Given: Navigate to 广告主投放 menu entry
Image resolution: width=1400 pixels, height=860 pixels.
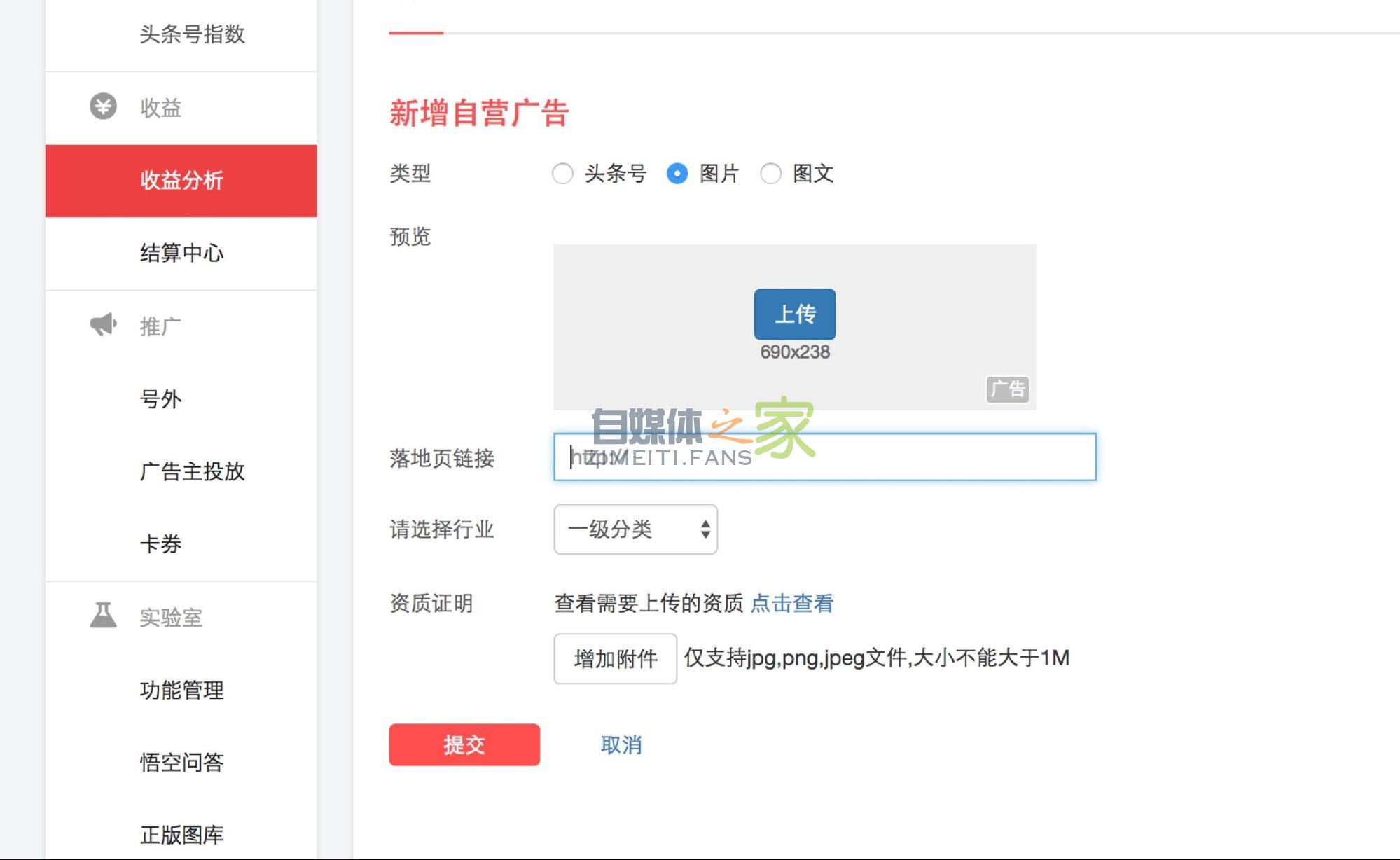Looking at the screenshot, I should pyautogui.click(x=191, y=471).
